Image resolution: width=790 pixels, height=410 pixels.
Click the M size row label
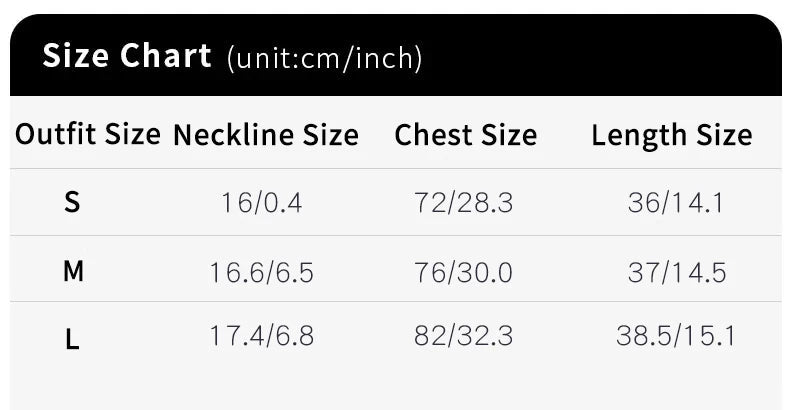pyautogui.click(x=73, y=271)
